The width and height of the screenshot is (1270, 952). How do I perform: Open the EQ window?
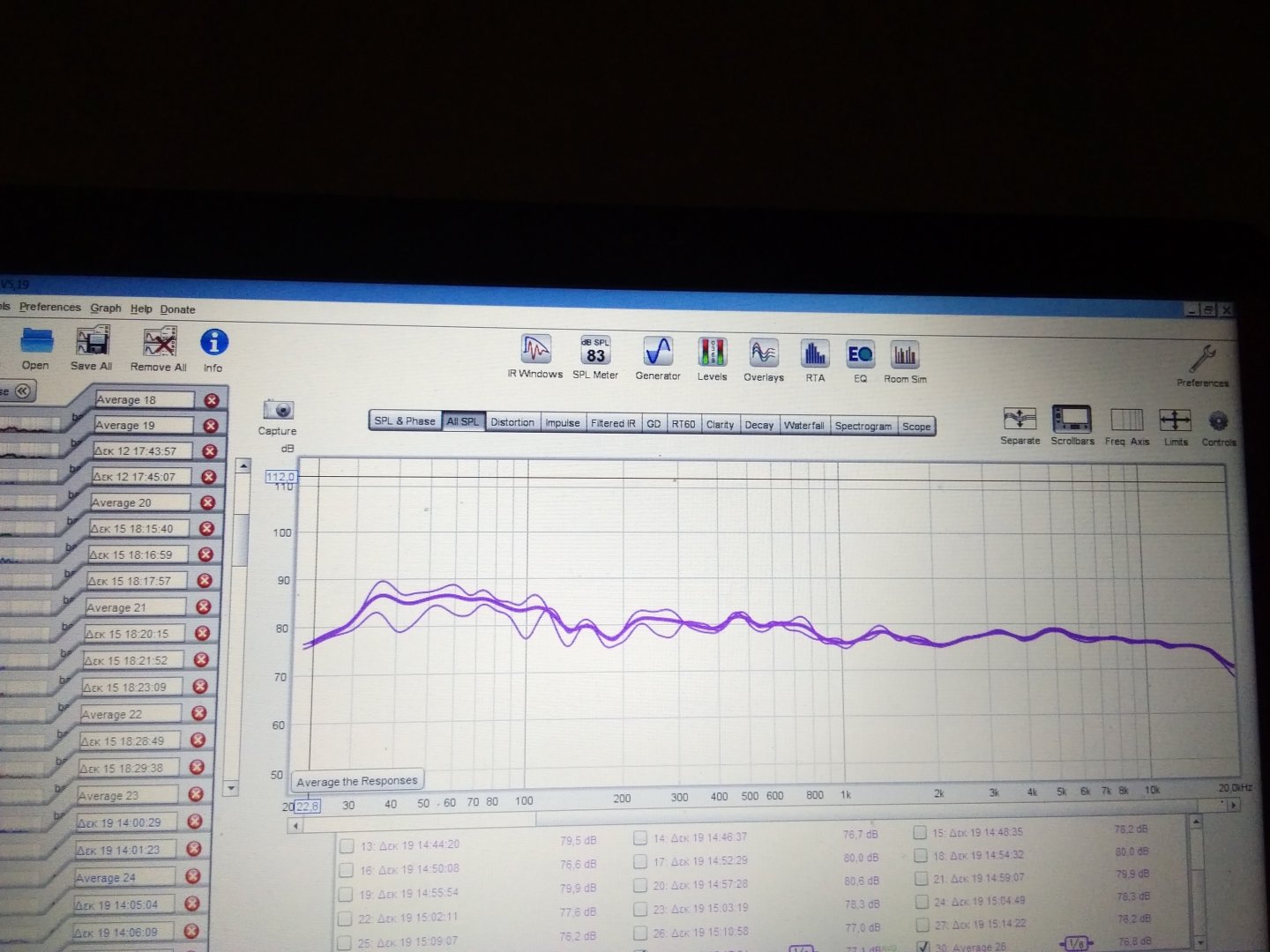(x=860, y=357)
